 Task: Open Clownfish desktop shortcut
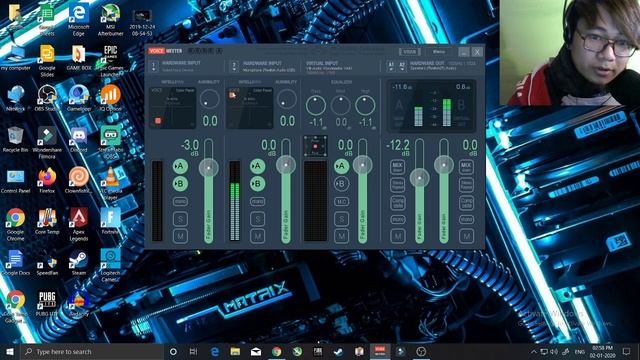coord(78,180)
